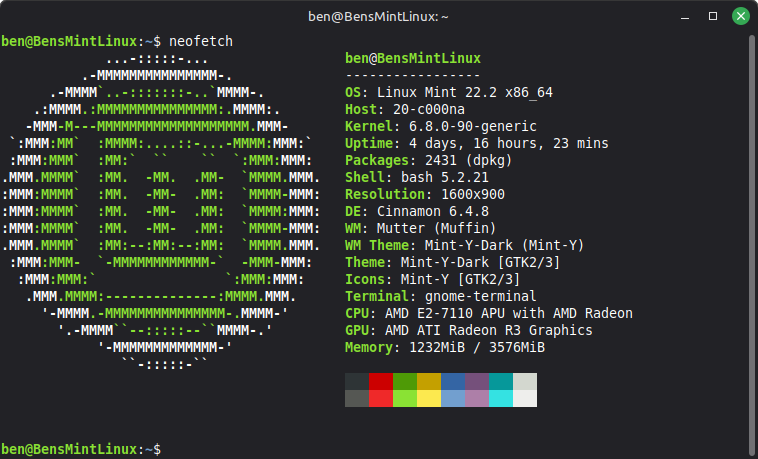The height and width of the screenshot is (459, 758).
Task: Click the purple color block
Action: point(476,381)
